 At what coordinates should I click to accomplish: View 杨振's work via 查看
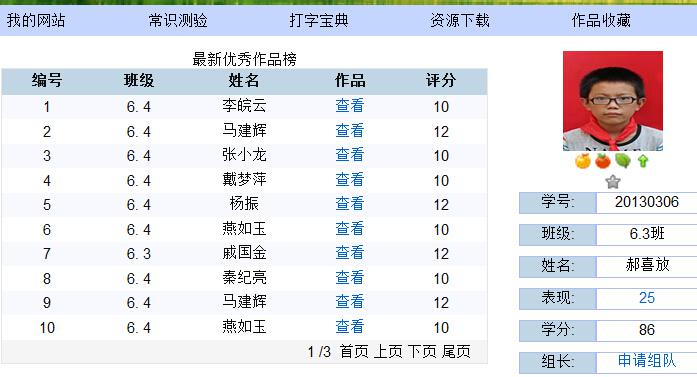[x=350, y=204]
